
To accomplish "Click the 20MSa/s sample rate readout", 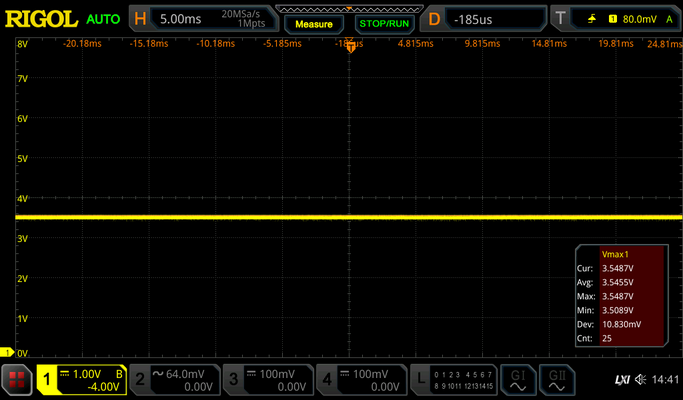I will click(240, 14).
